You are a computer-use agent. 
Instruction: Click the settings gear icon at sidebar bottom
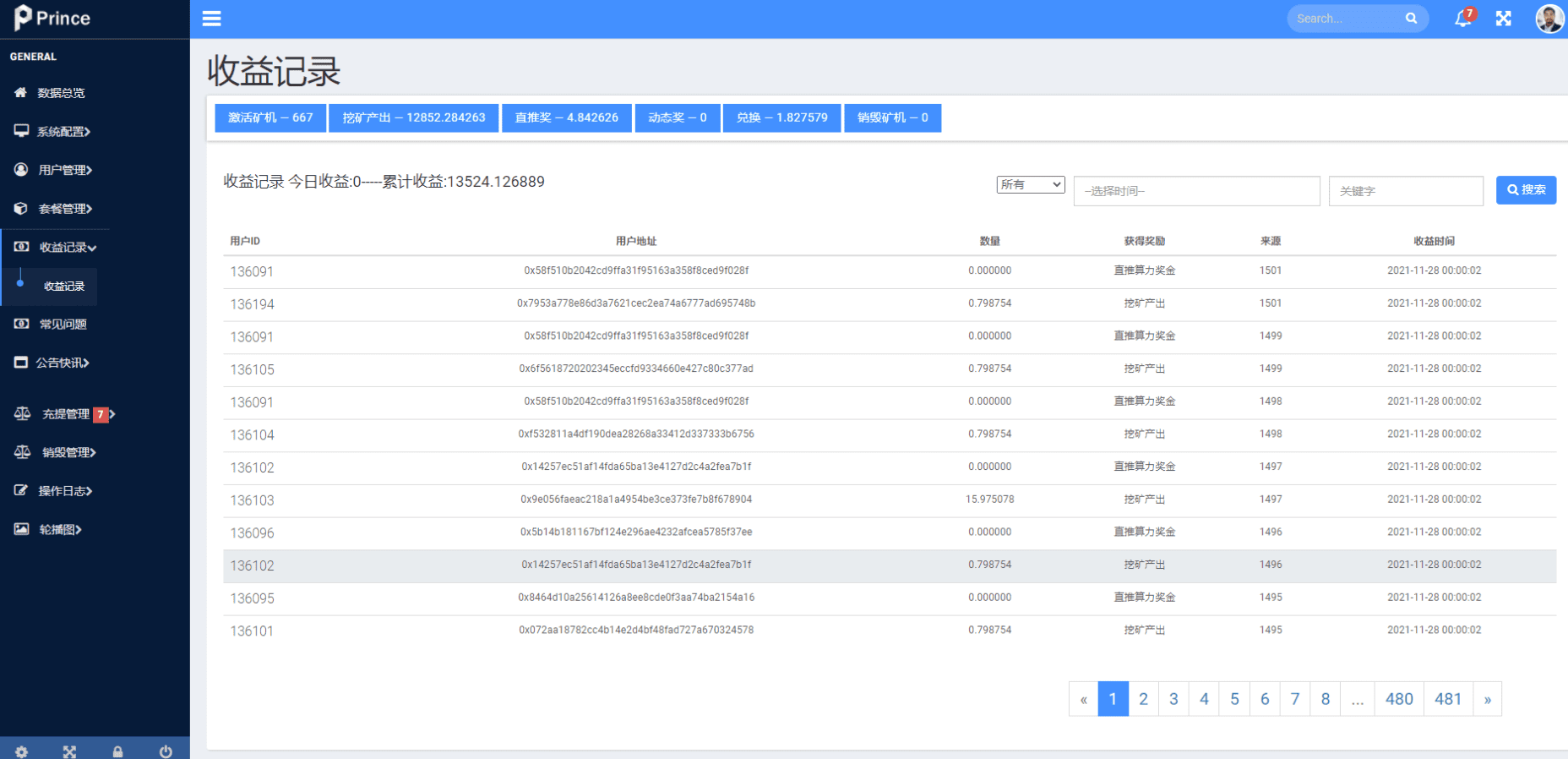click(x=21, y=751)
